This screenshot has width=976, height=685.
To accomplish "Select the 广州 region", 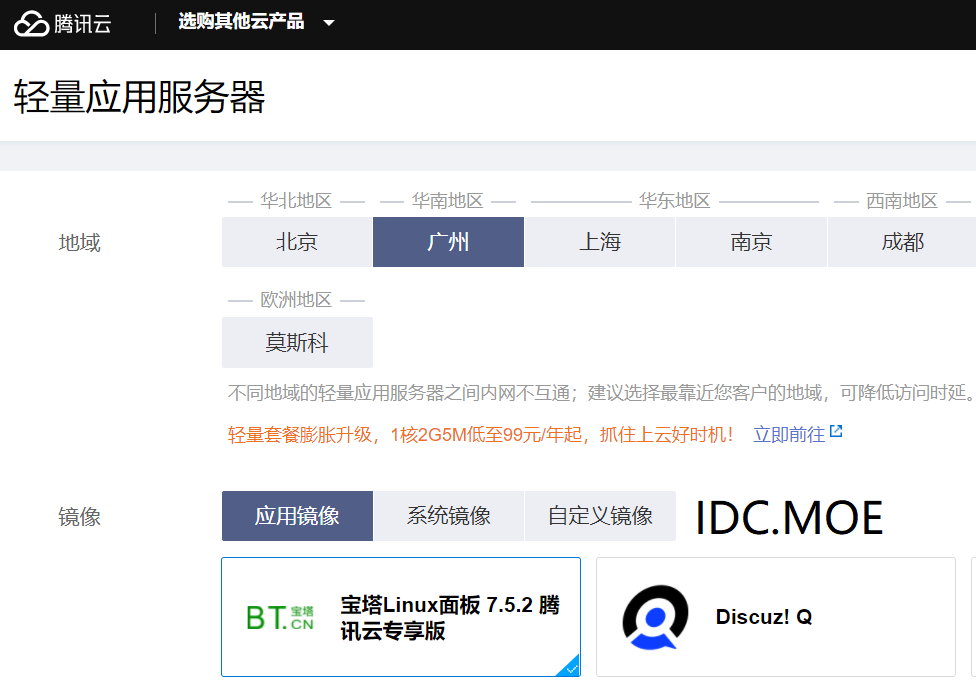I will coord(448,242).
